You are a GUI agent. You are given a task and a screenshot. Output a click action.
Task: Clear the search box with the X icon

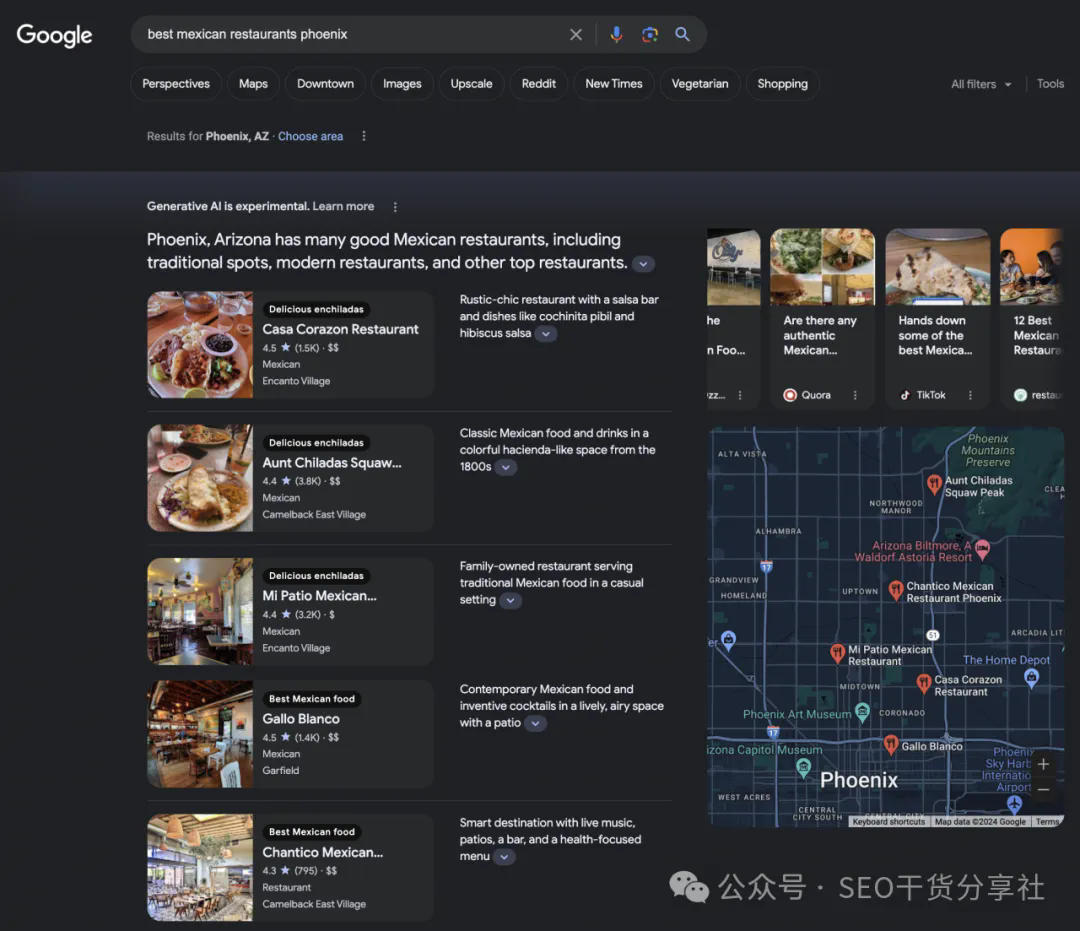[x=576, y=34]
